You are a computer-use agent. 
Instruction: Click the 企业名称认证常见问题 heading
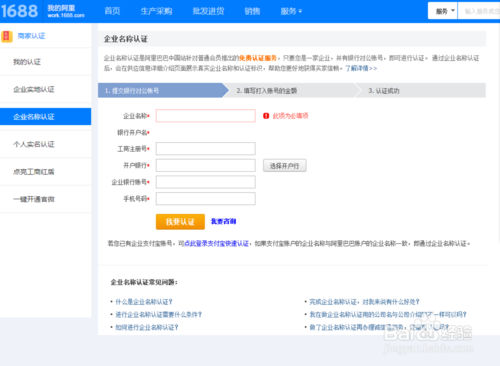pyautogui.click(x=144, y=282)
